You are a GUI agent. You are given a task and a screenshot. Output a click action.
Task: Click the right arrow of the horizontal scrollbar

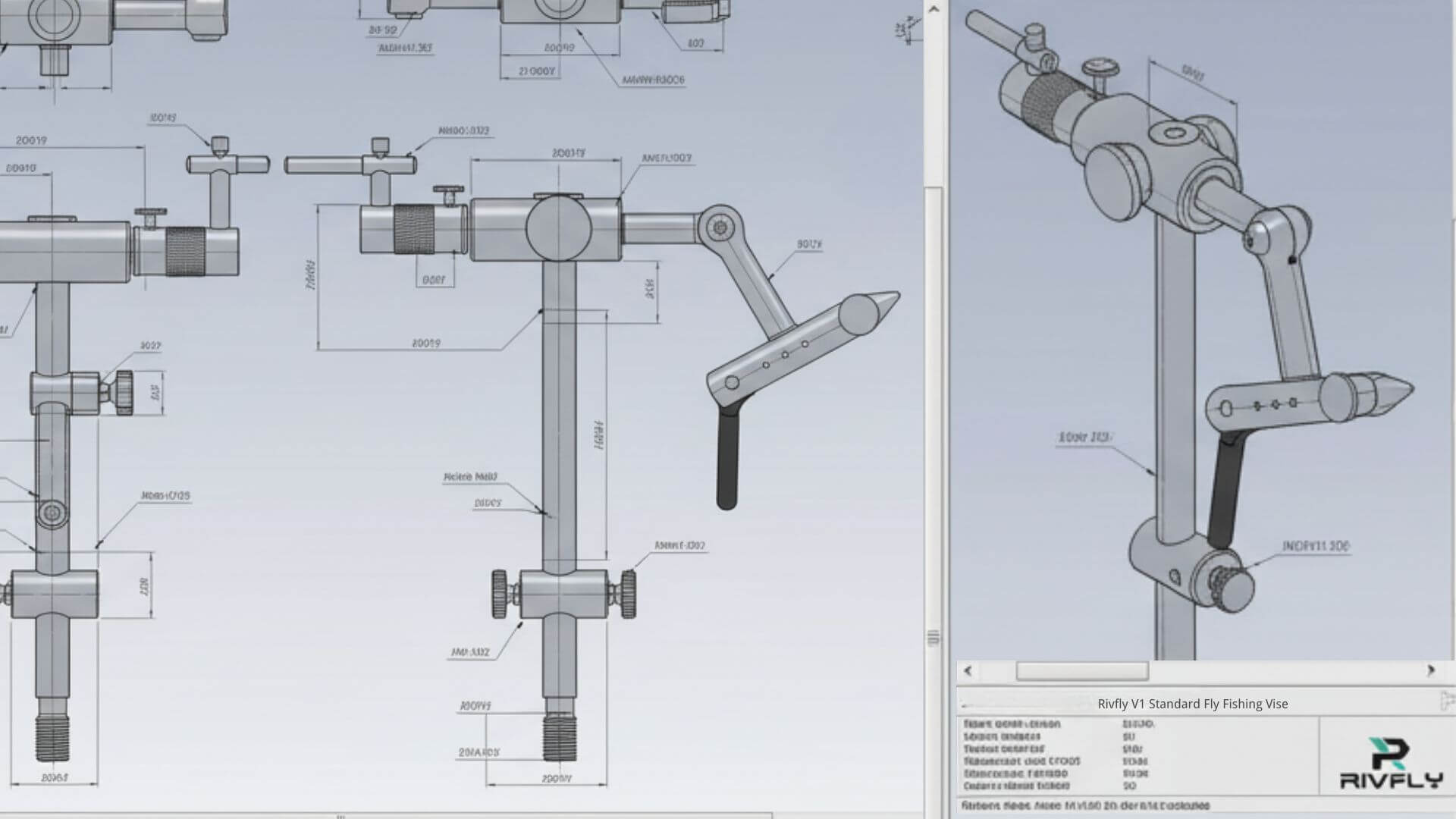pyautogui.click(x=1431, y=670)
